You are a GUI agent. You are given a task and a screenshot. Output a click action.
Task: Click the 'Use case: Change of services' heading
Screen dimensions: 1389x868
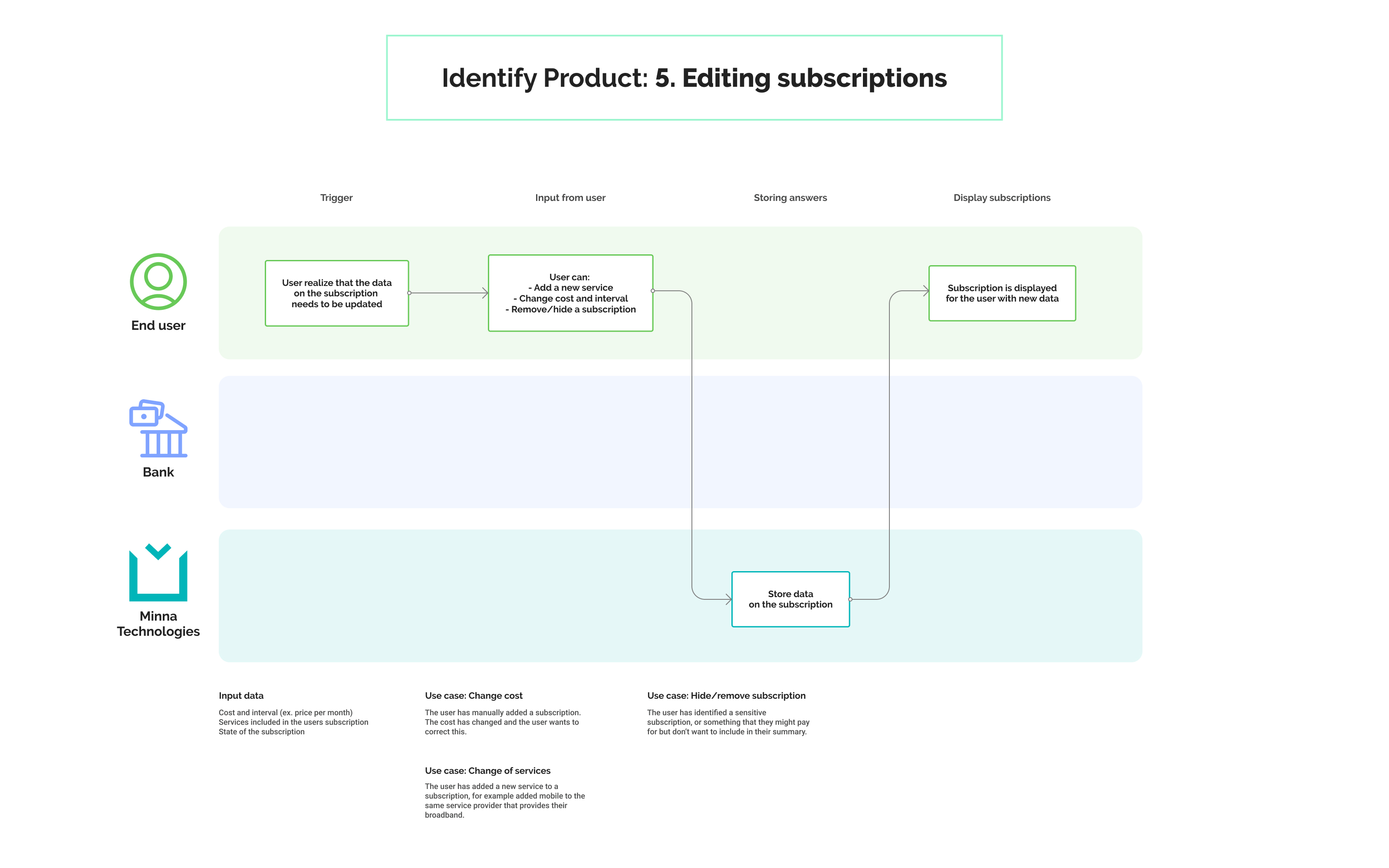point(487,771)
